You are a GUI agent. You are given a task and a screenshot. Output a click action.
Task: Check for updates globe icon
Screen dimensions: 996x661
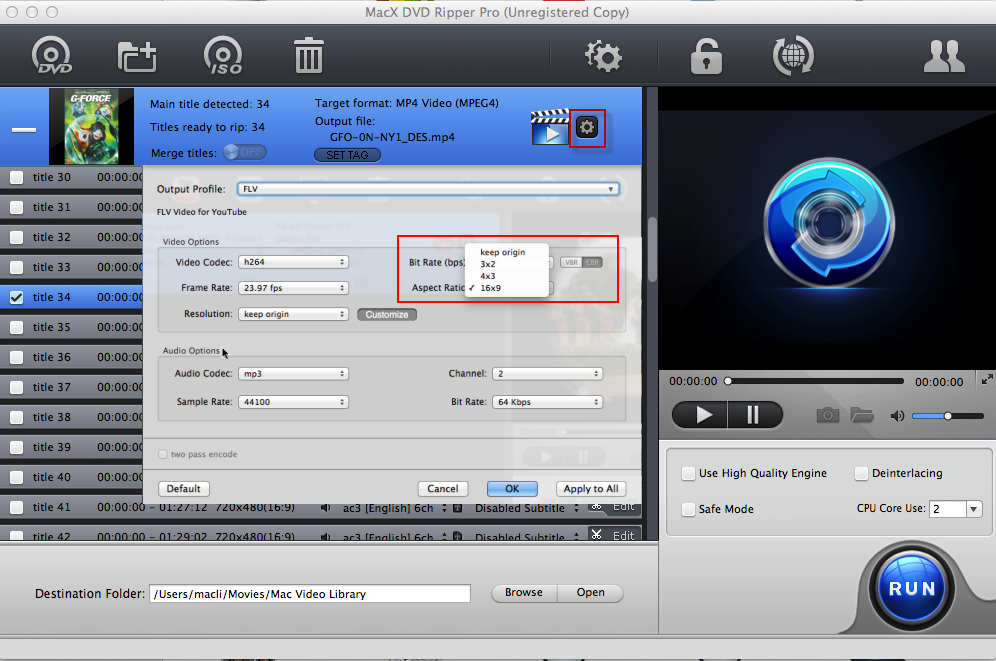click(793, 56)
